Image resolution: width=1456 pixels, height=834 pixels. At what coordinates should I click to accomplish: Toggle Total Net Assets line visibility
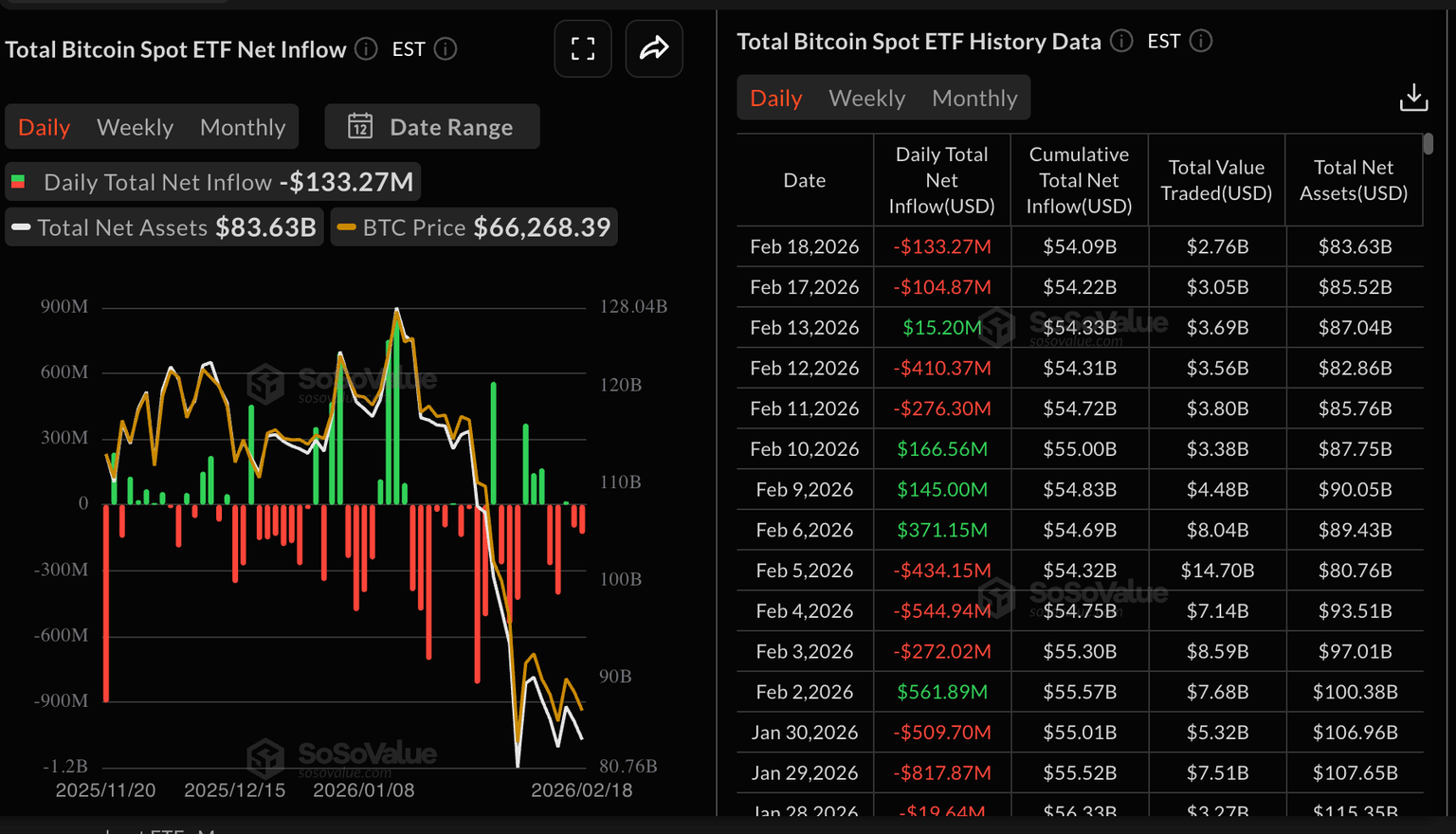point(165,227)
